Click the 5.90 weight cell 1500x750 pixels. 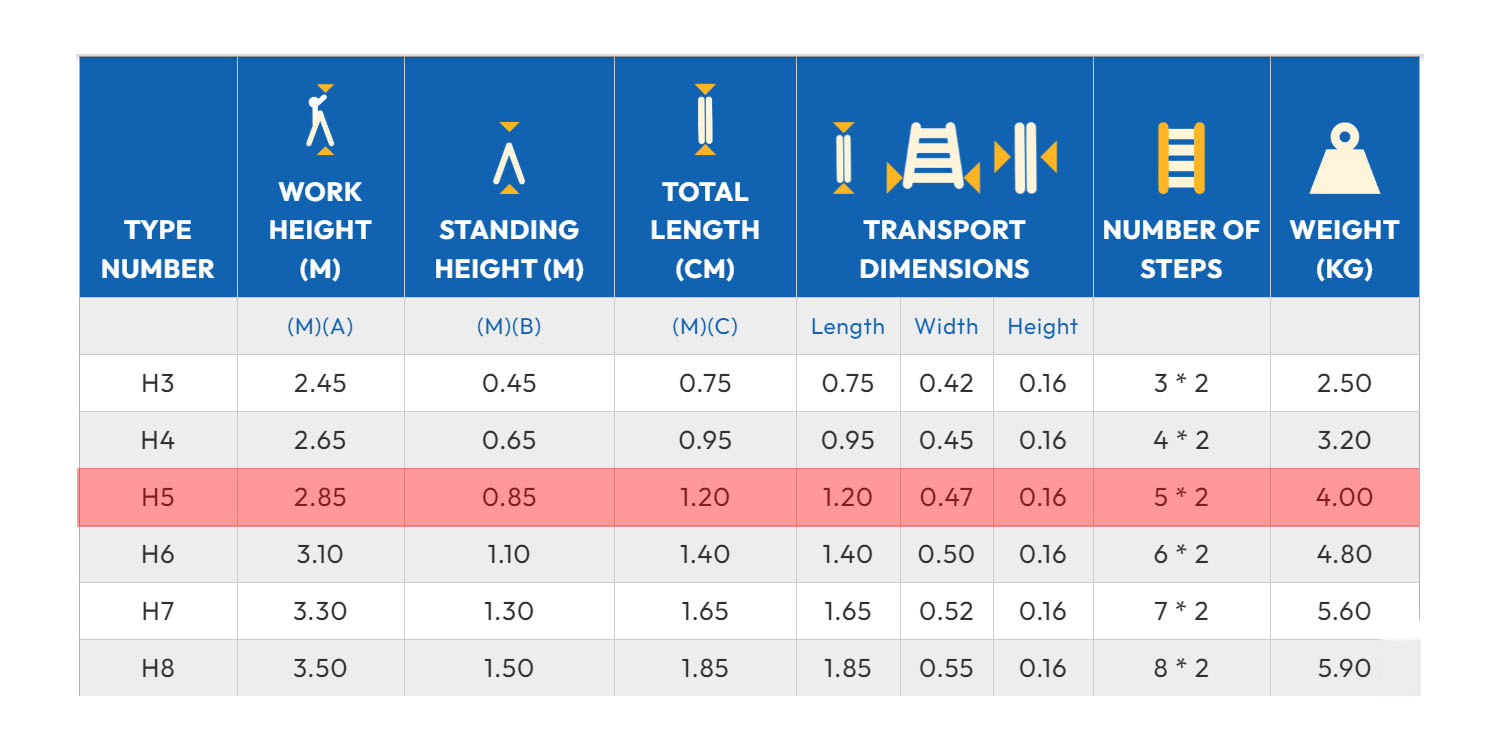1344,668
